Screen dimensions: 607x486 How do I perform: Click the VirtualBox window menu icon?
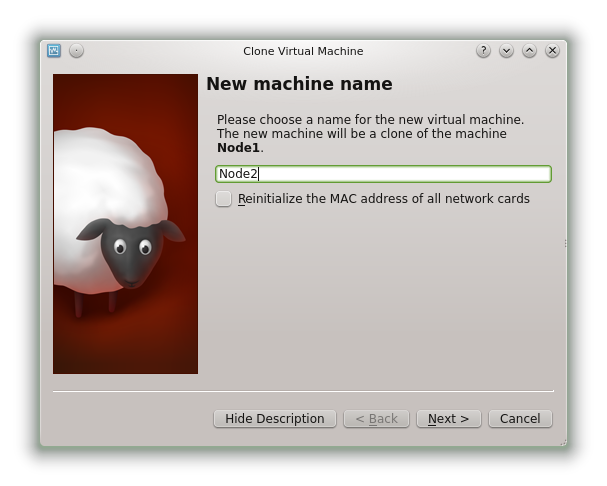(x=54, y=51)
